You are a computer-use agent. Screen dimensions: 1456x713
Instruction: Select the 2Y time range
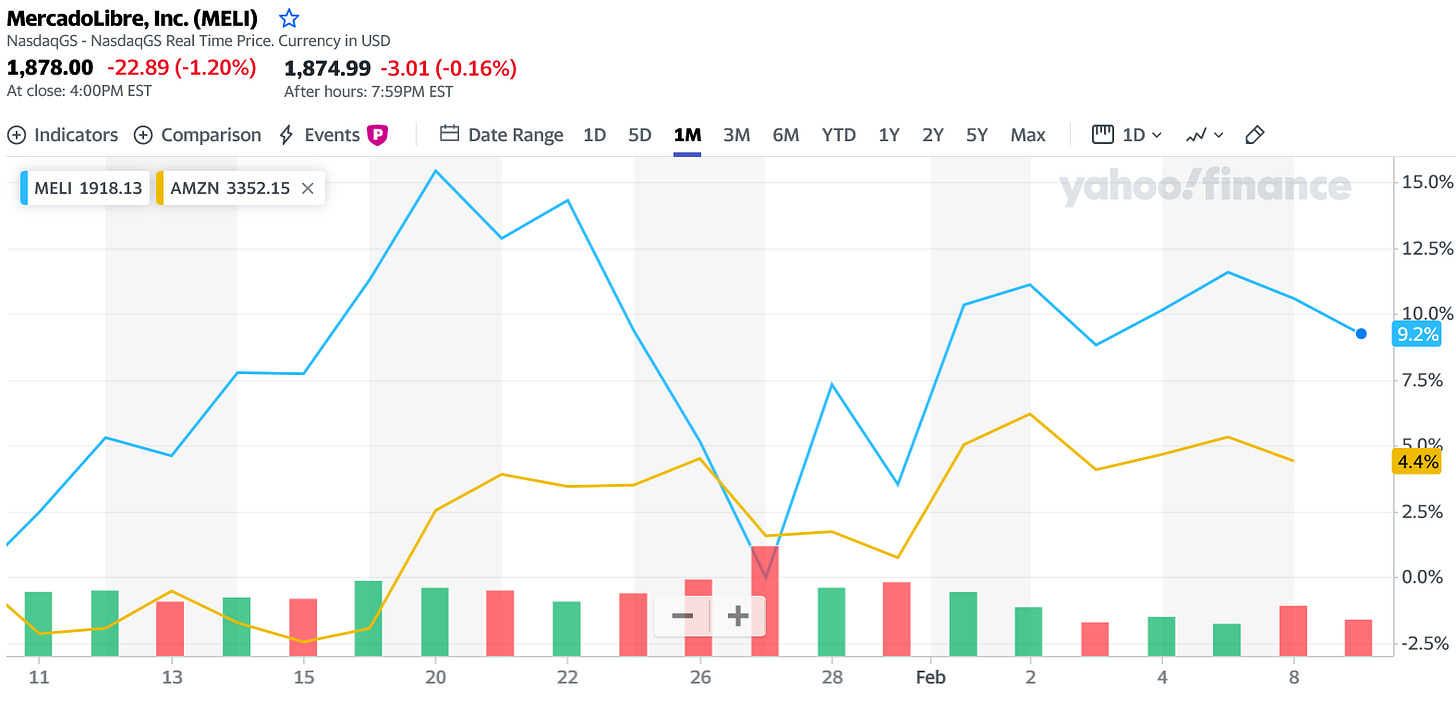click(x=933, y=135)
